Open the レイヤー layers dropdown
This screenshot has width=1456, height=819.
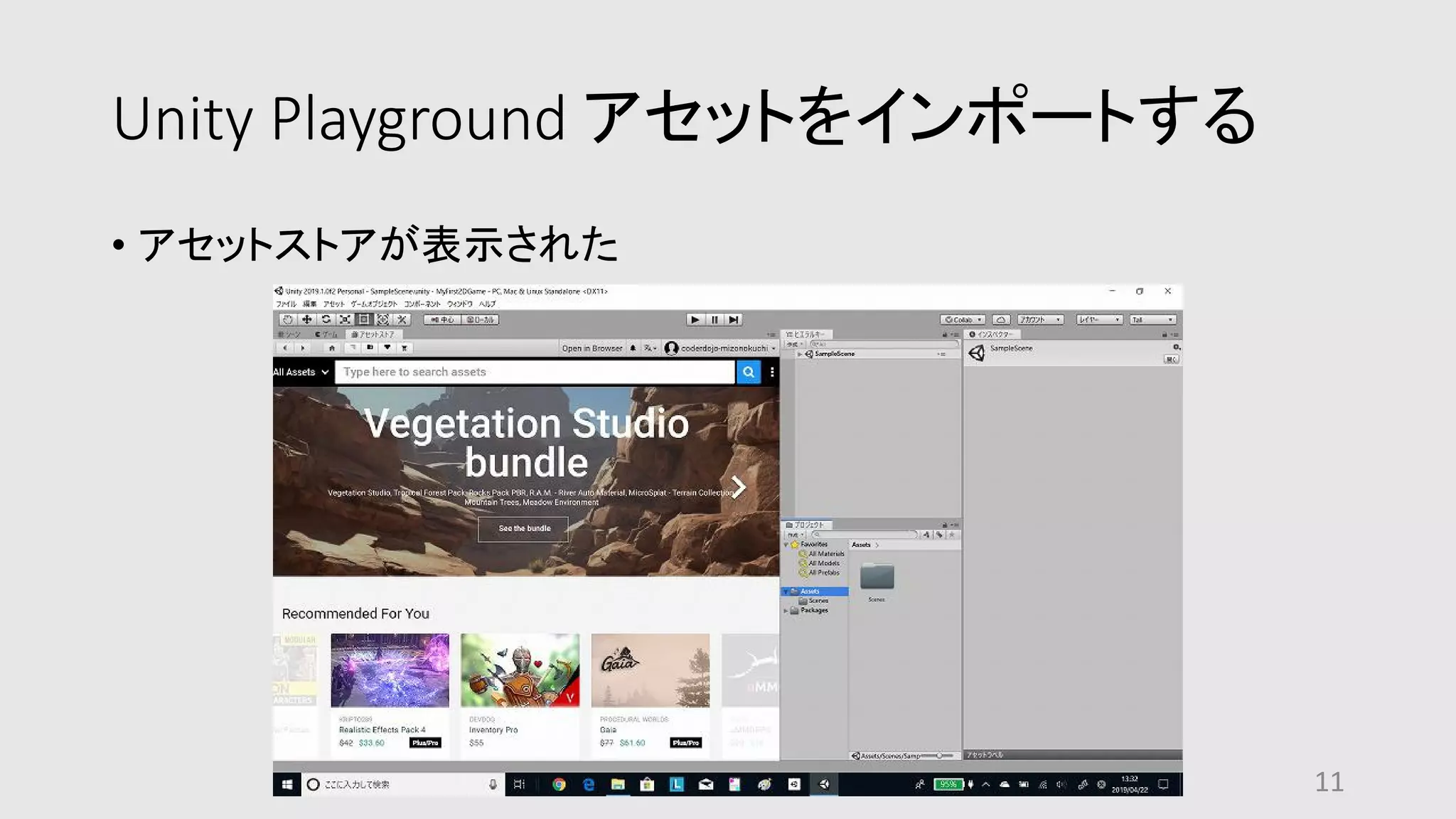[x=1099, y=320]
